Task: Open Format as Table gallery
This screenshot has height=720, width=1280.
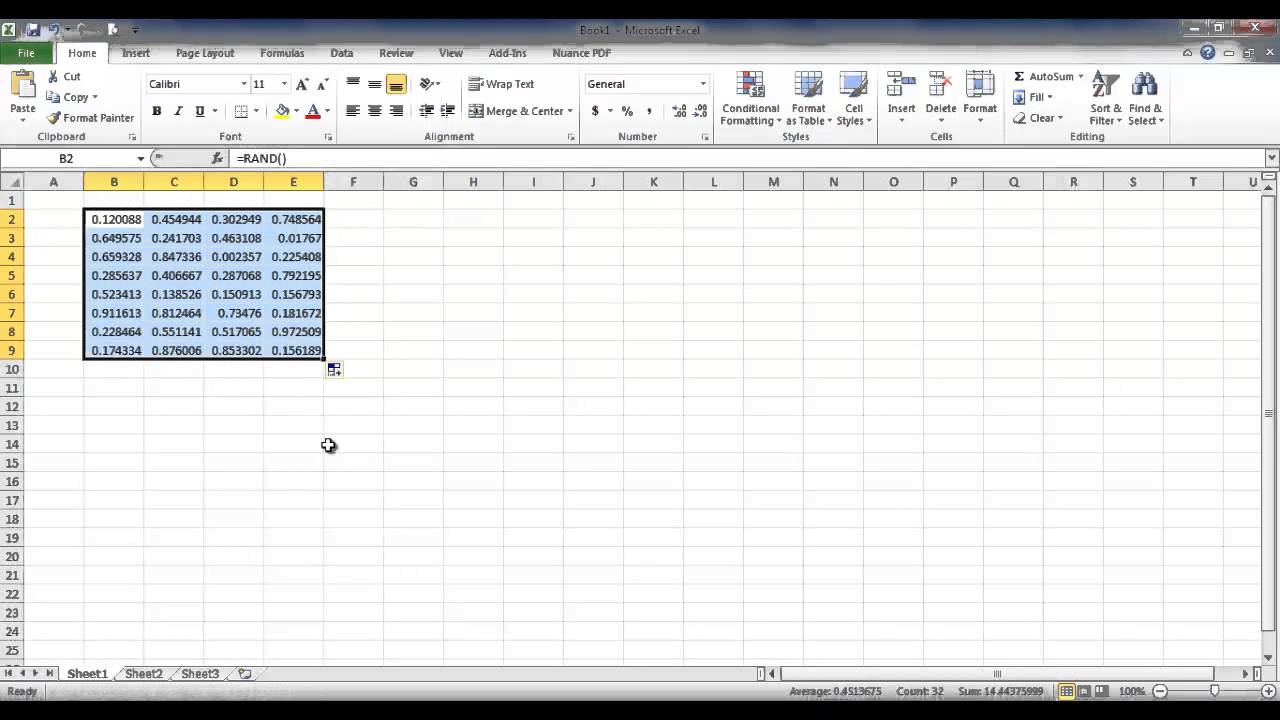Action: coord(808,99)
